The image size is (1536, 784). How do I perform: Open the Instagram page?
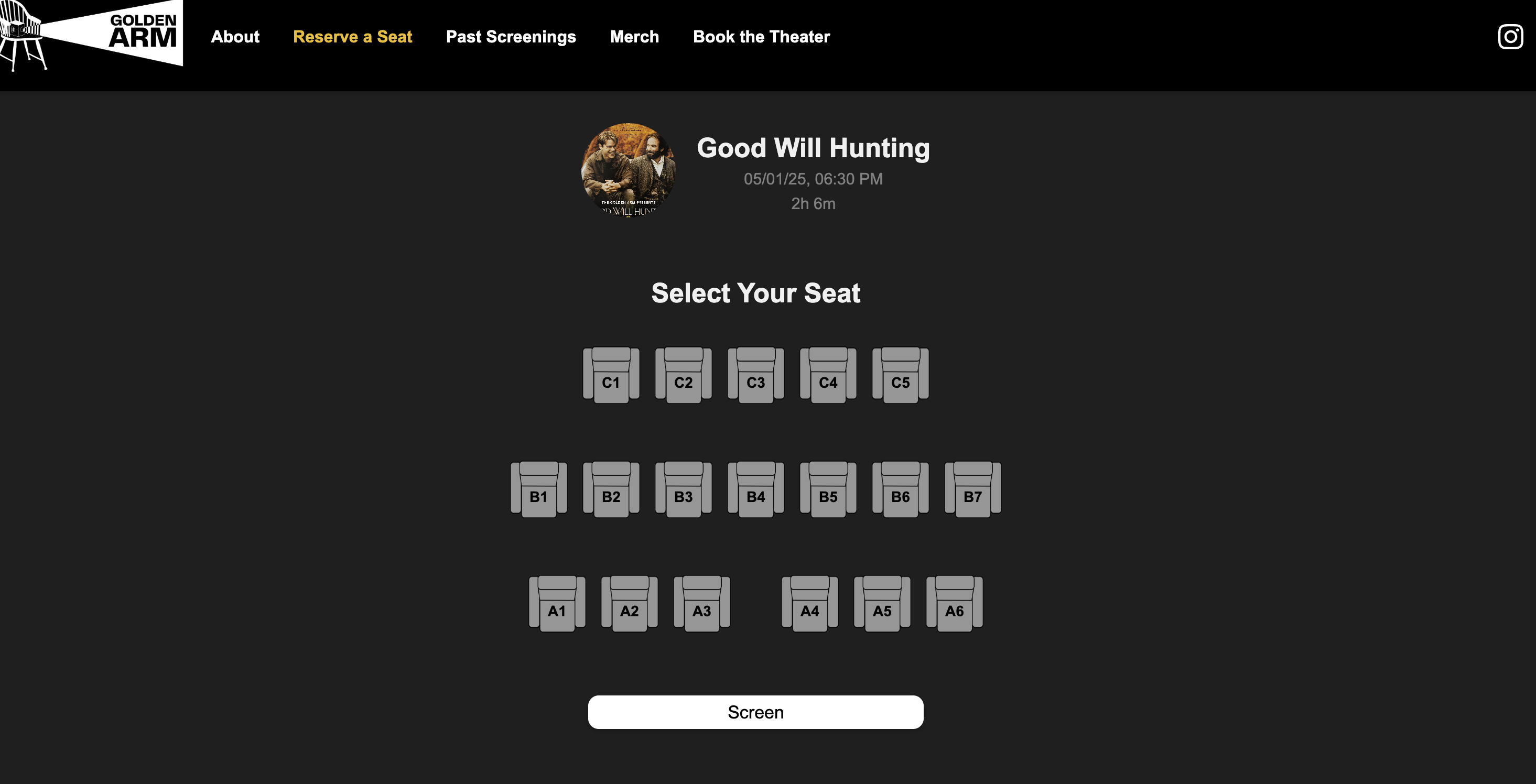[x=1510, y=37]
